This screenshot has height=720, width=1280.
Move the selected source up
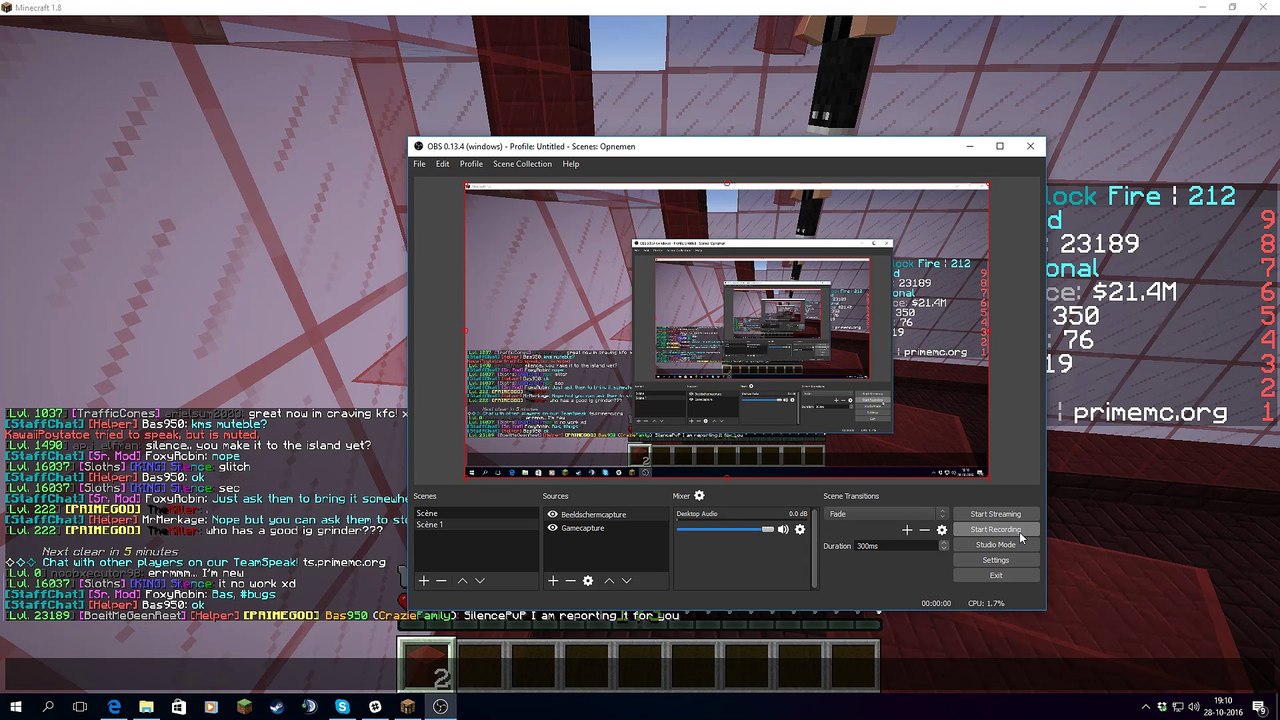608,581
